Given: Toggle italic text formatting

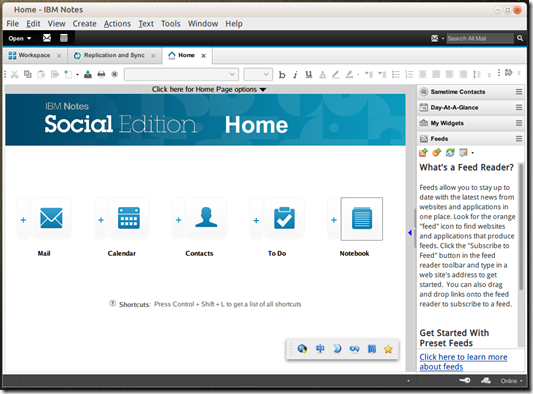Looking at the screenshot, I should click(295, 75).
